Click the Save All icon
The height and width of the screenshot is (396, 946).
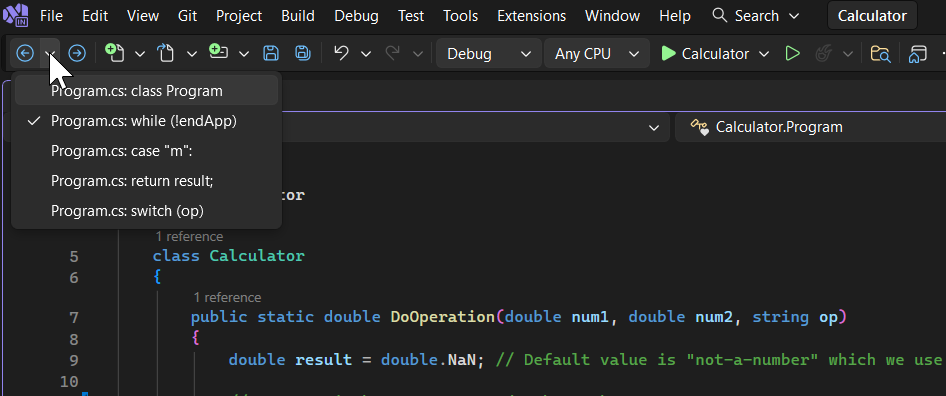click(x=303, y=53)
